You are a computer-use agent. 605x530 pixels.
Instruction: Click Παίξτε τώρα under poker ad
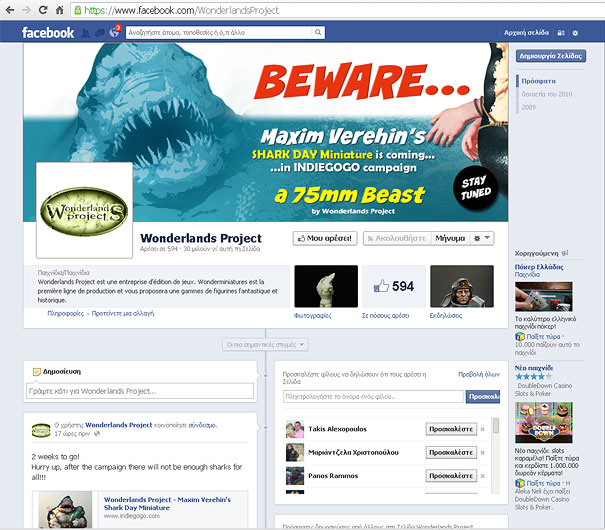(543, 336)
